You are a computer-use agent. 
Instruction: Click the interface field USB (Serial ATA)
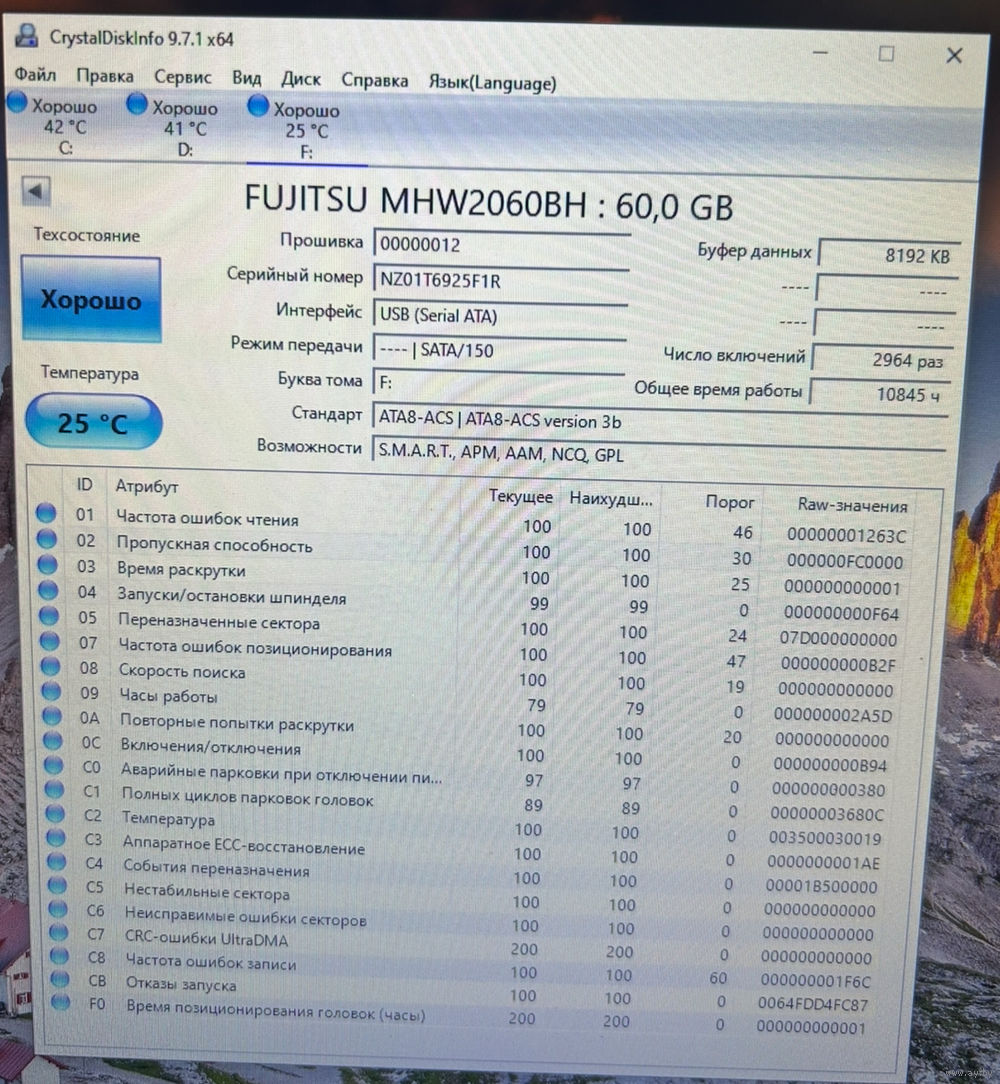click(499, 315)
